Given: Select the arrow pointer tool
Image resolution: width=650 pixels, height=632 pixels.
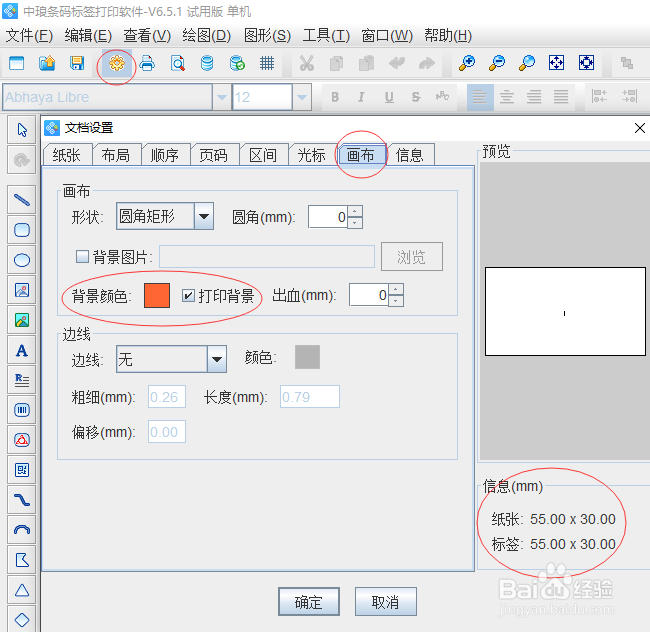Looking at the screenshot, I should pyautogui.click(x=22, y=130).
